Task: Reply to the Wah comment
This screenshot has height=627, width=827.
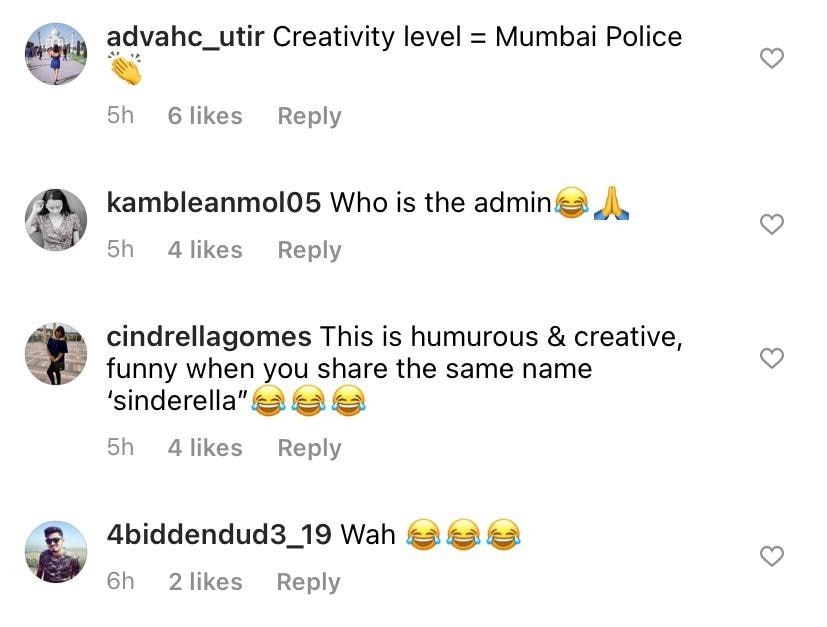Action: point(309,582)
